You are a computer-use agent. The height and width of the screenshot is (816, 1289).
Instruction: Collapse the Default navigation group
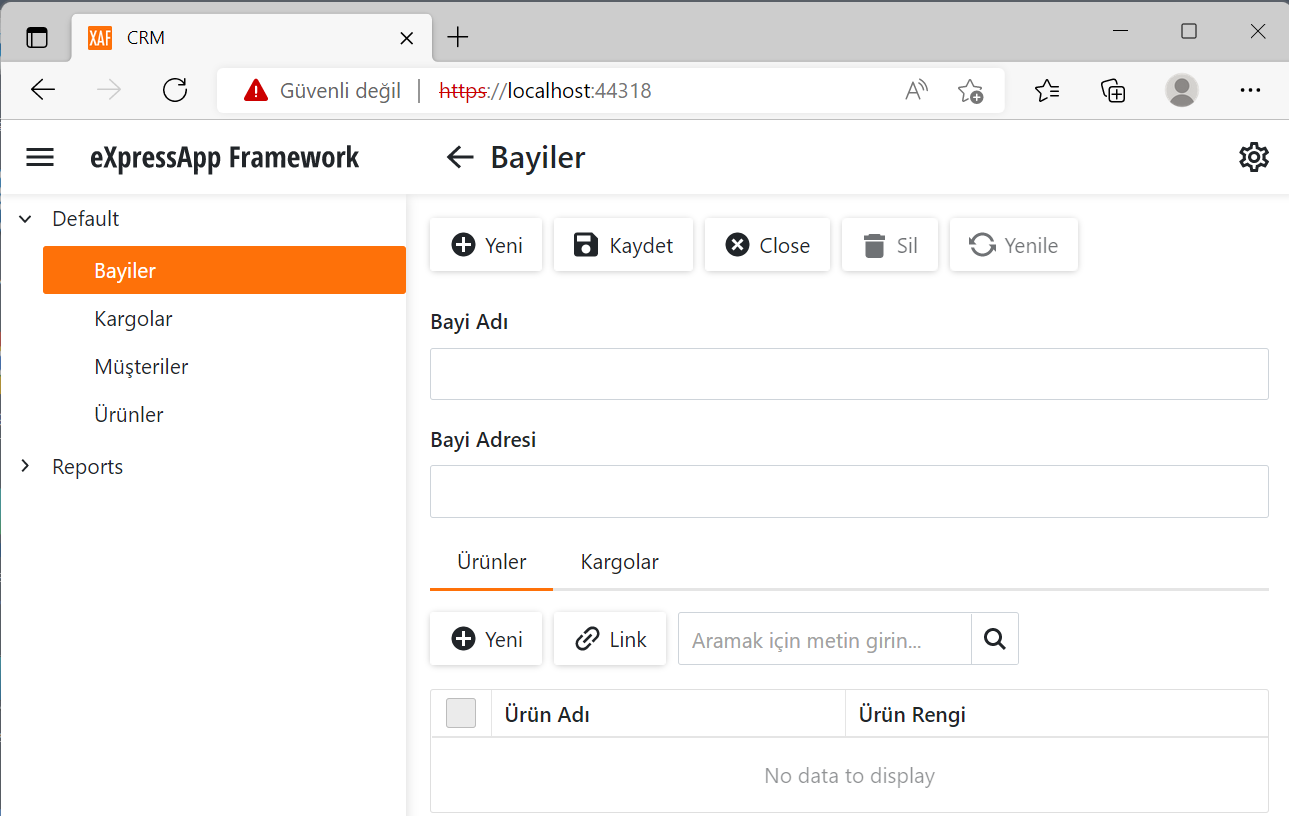pyautogui.click(x=24, y=218)
